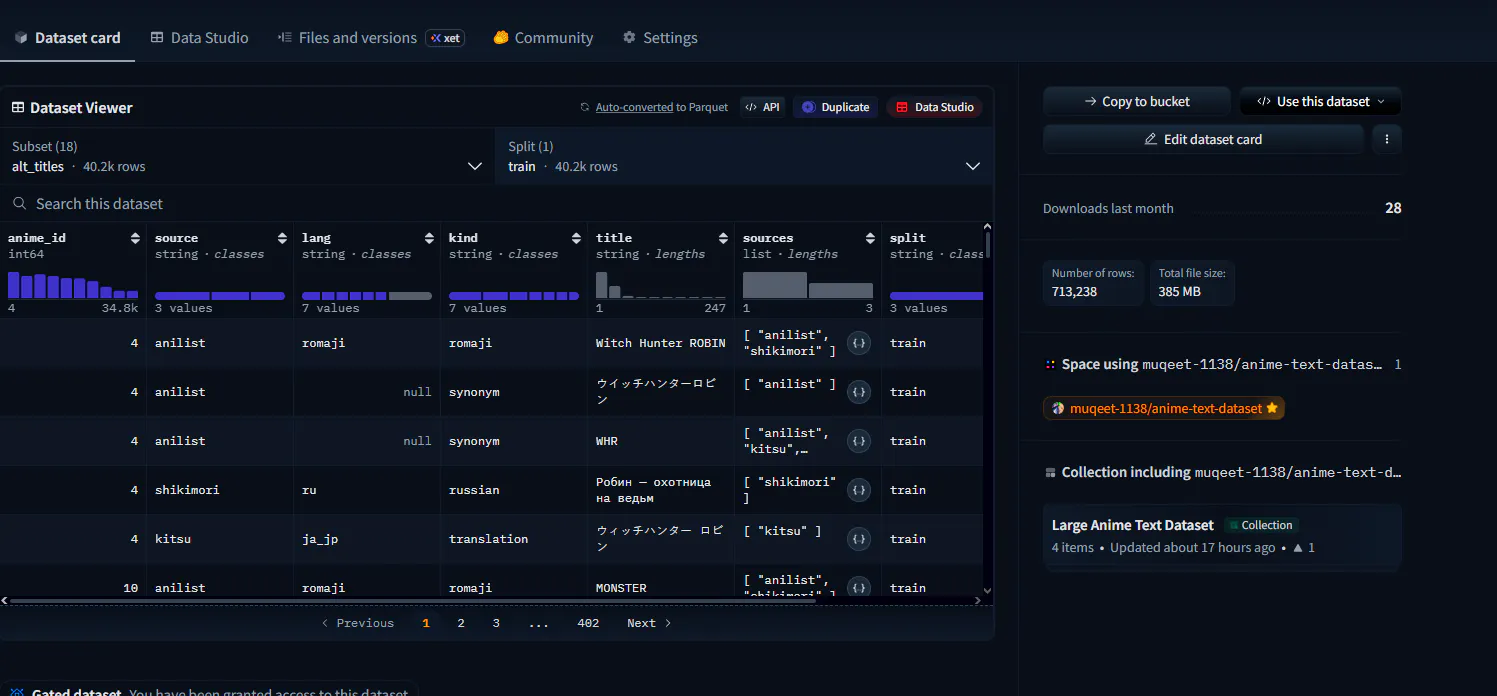Viewport: 1497px width, 696px height.
Task: Open the Use this dataset dropdown
Action: (1320, 101)
